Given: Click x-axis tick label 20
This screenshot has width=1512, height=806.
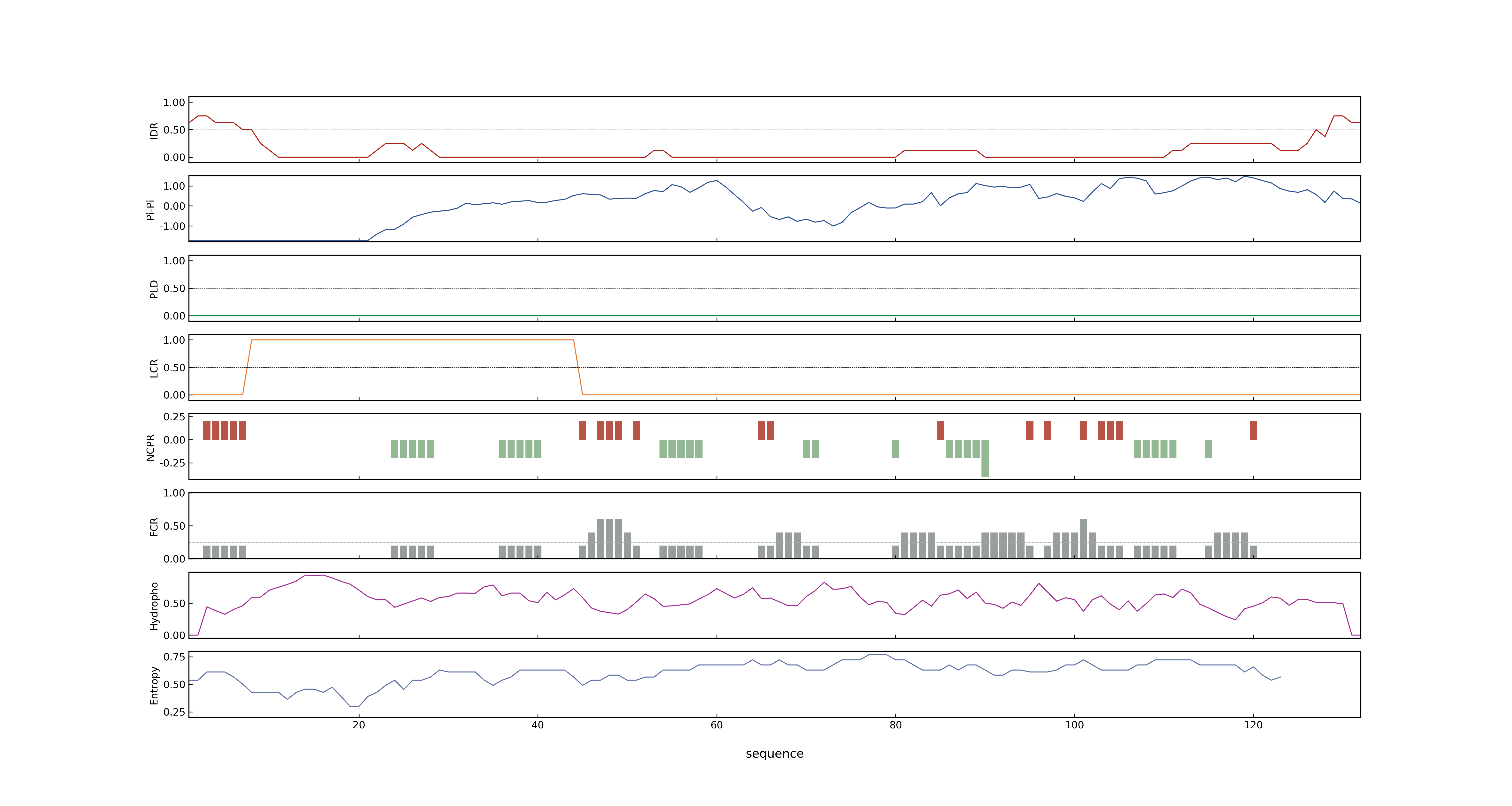Looking at the screenshot, I should (x=359, y=725).
